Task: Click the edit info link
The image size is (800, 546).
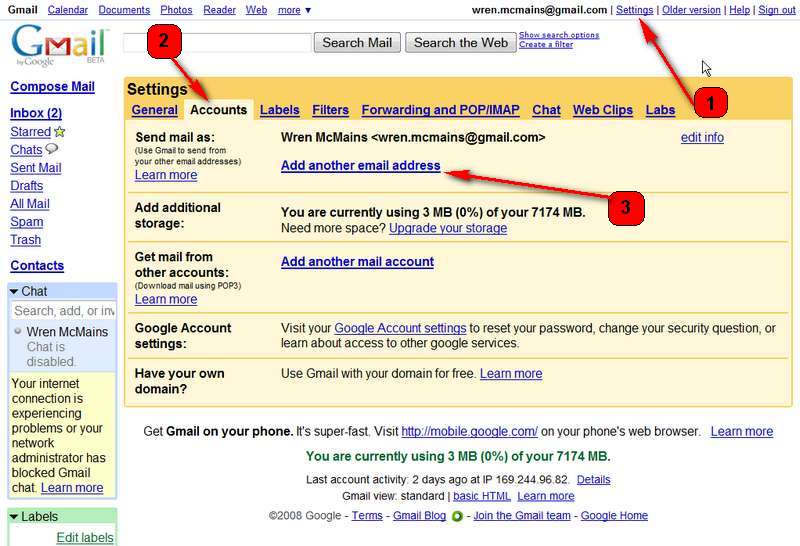Action: tap(702, 137)
